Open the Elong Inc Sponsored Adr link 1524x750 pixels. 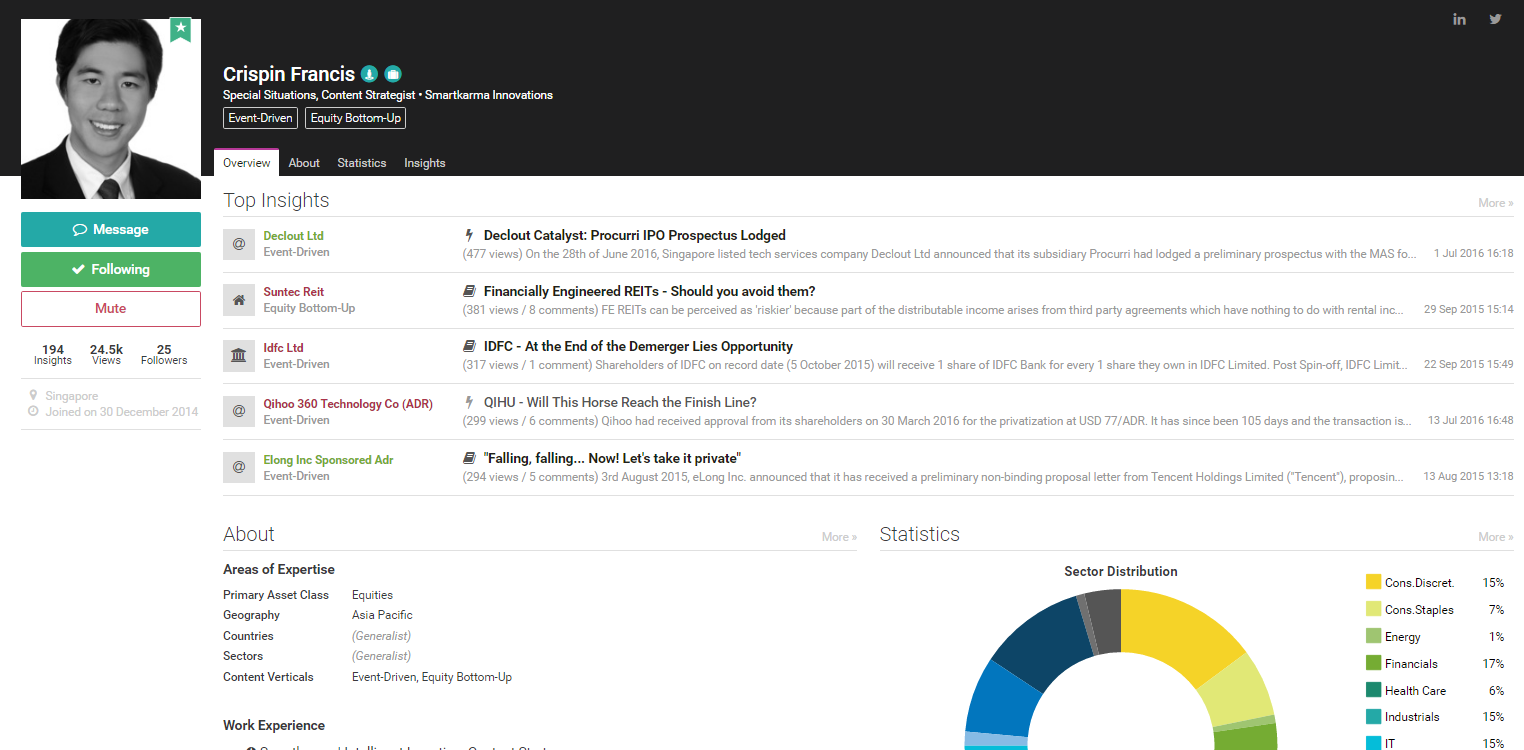click(x=328, y=460)
